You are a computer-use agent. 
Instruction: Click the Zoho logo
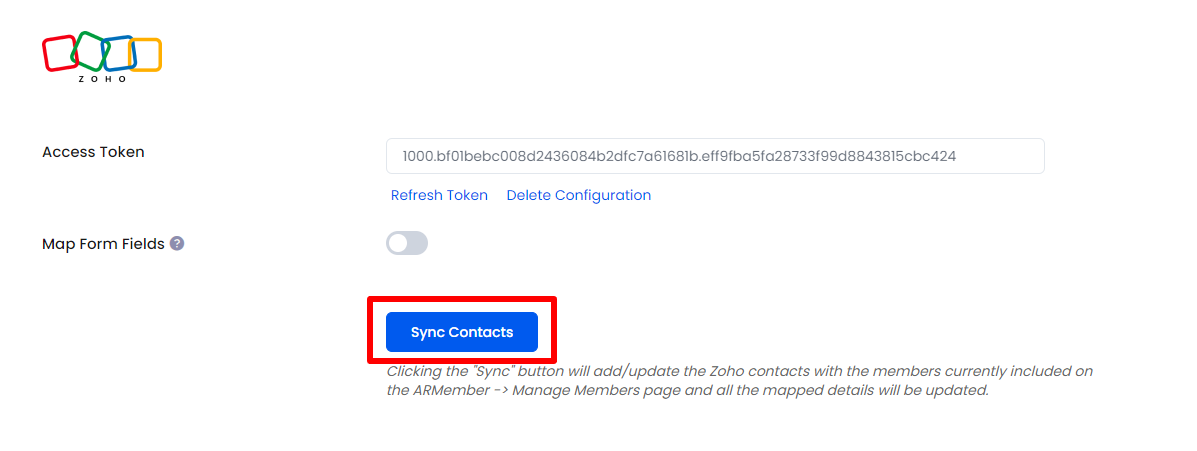(102, 57)
